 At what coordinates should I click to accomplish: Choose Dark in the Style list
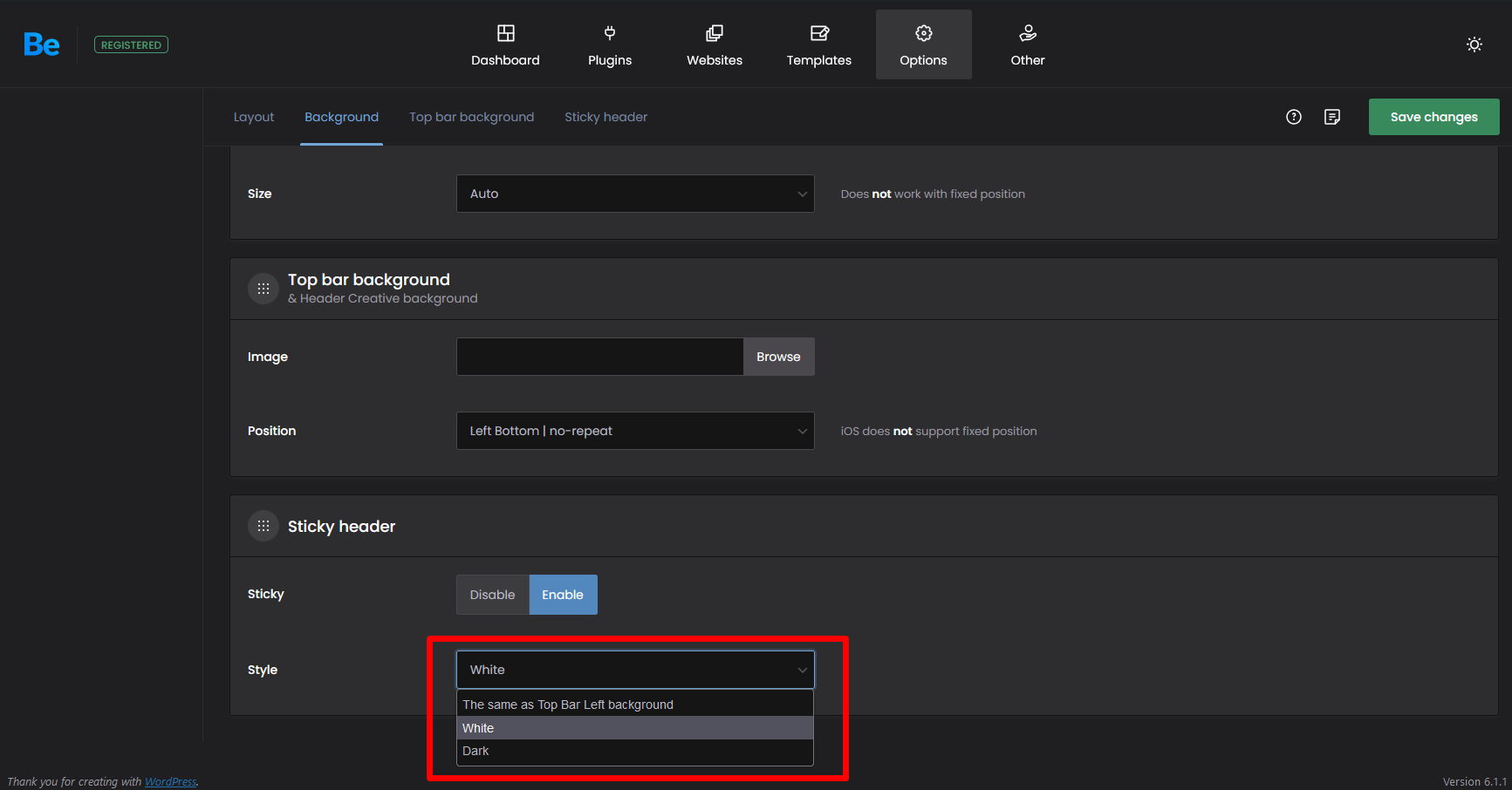click(635, 751)
